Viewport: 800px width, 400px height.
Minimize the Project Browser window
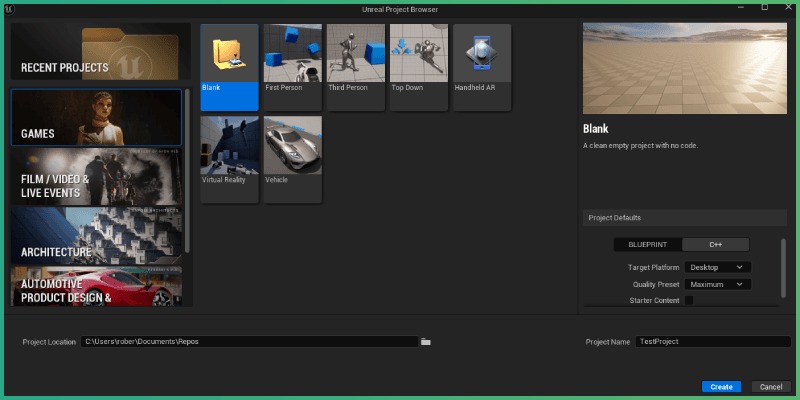pos(740,7)
